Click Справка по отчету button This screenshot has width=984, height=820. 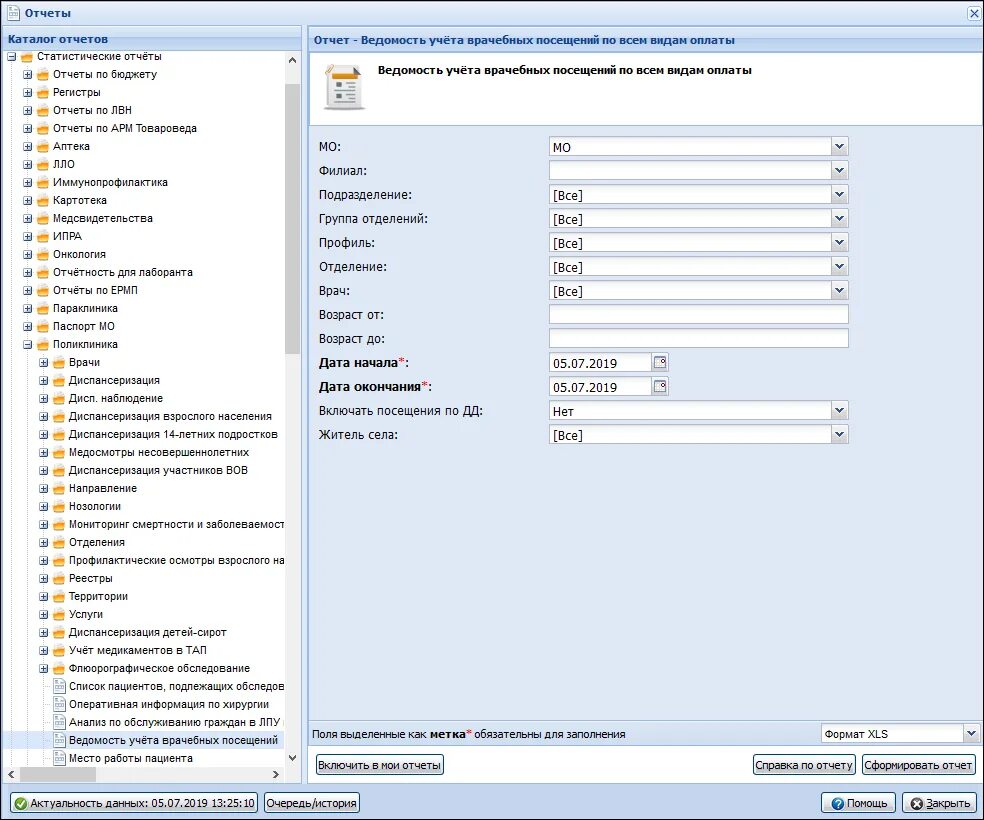(x=804, y=765)
